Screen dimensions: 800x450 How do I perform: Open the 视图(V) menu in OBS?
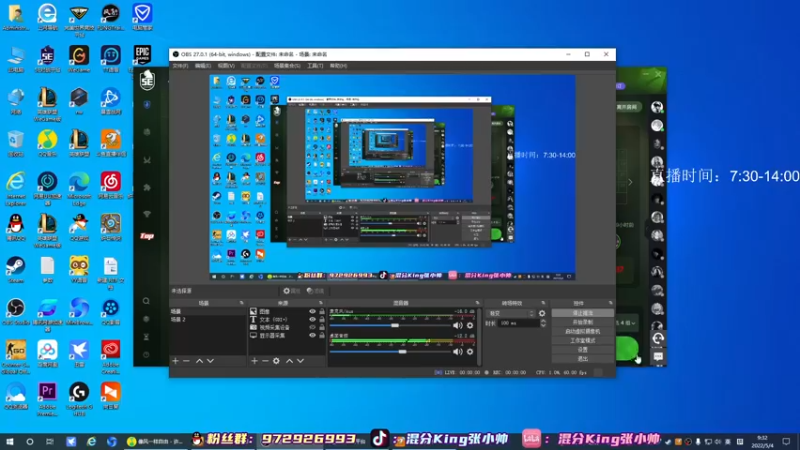pos(226,66)
